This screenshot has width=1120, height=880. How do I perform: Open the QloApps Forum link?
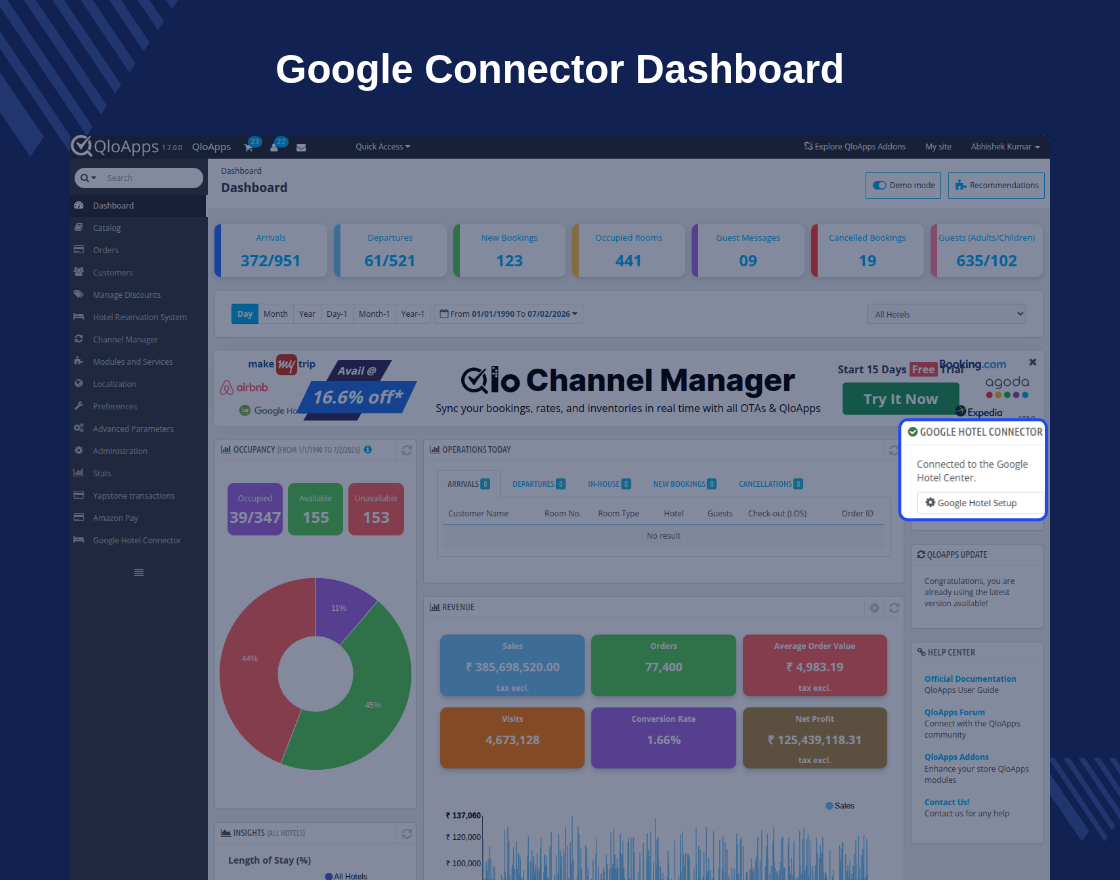click(954, 712)
